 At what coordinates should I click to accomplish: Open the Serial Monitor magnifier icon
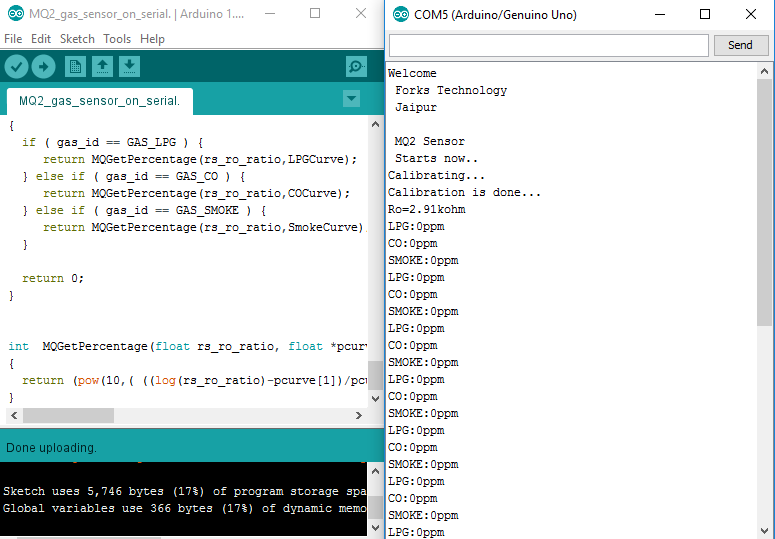click(x=356, y=66)
